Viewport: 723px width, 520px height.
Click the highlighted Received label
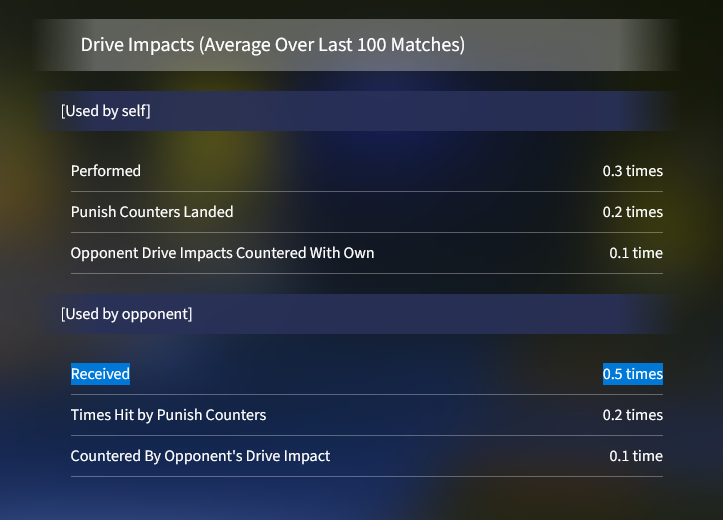point(100,374)
